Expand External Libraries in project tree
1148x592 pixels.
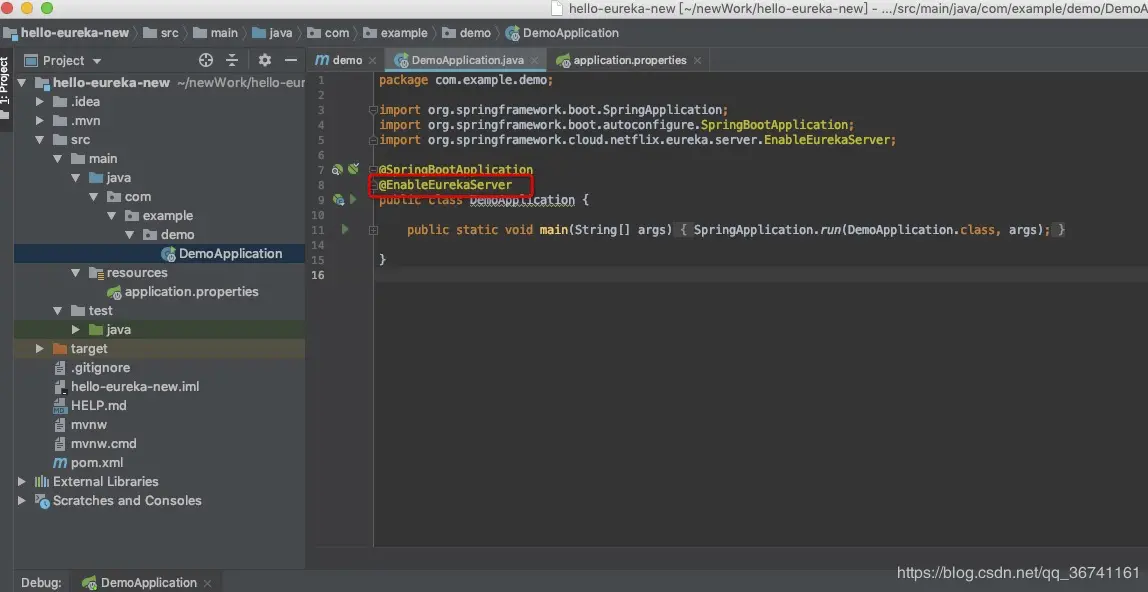pyautogui.click(x=22, y=482)
